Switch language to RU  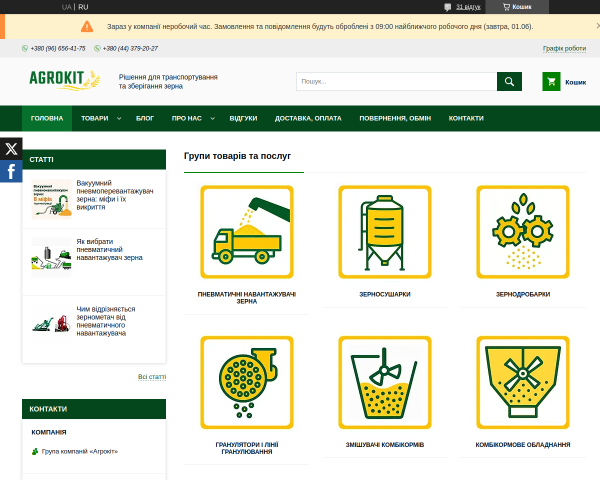pyautogui.click(x=83, y=7)
